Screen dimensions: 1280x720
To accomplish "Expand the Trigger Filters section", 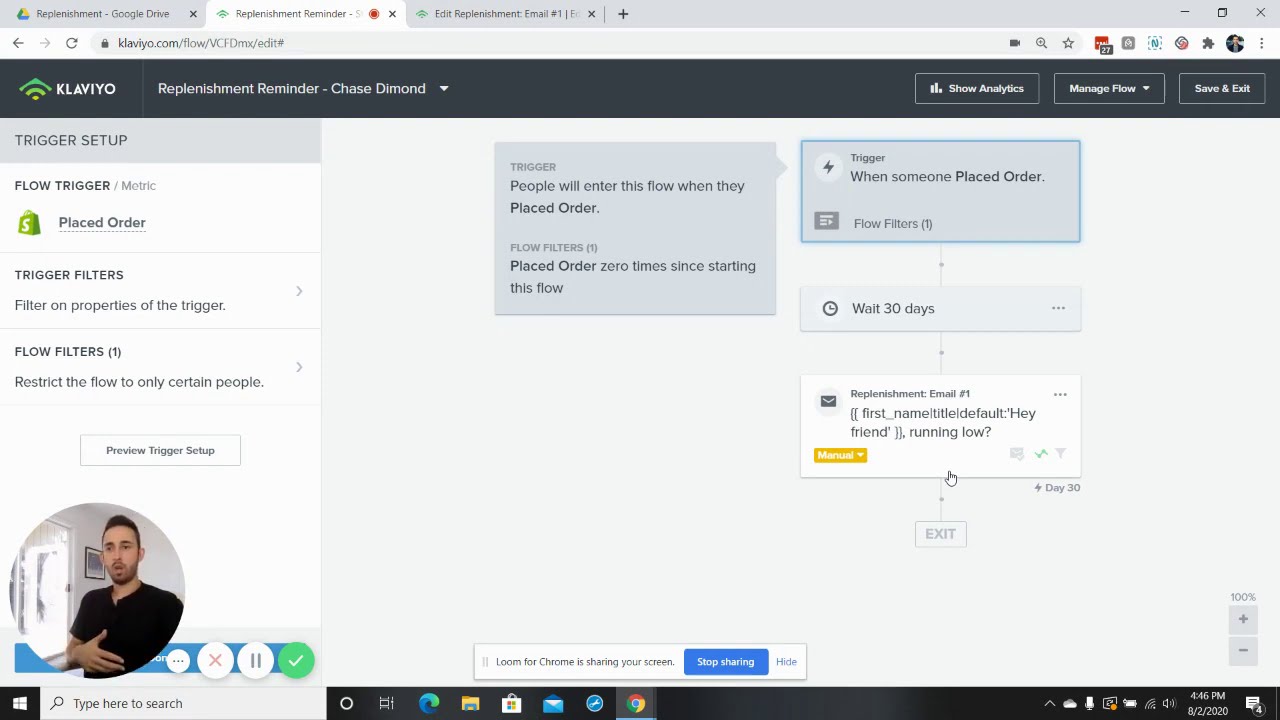I will click(298, 291).
